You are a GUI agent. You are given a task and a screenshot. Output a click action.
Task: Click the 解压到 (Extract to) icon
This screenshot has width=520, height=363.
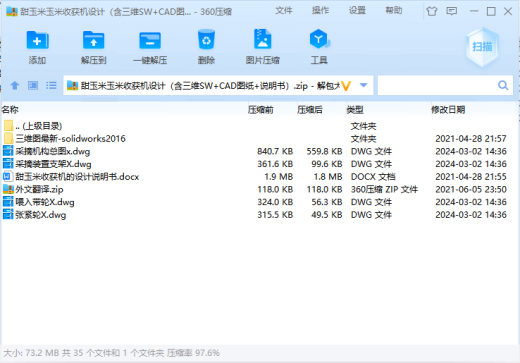coord(94,41)
